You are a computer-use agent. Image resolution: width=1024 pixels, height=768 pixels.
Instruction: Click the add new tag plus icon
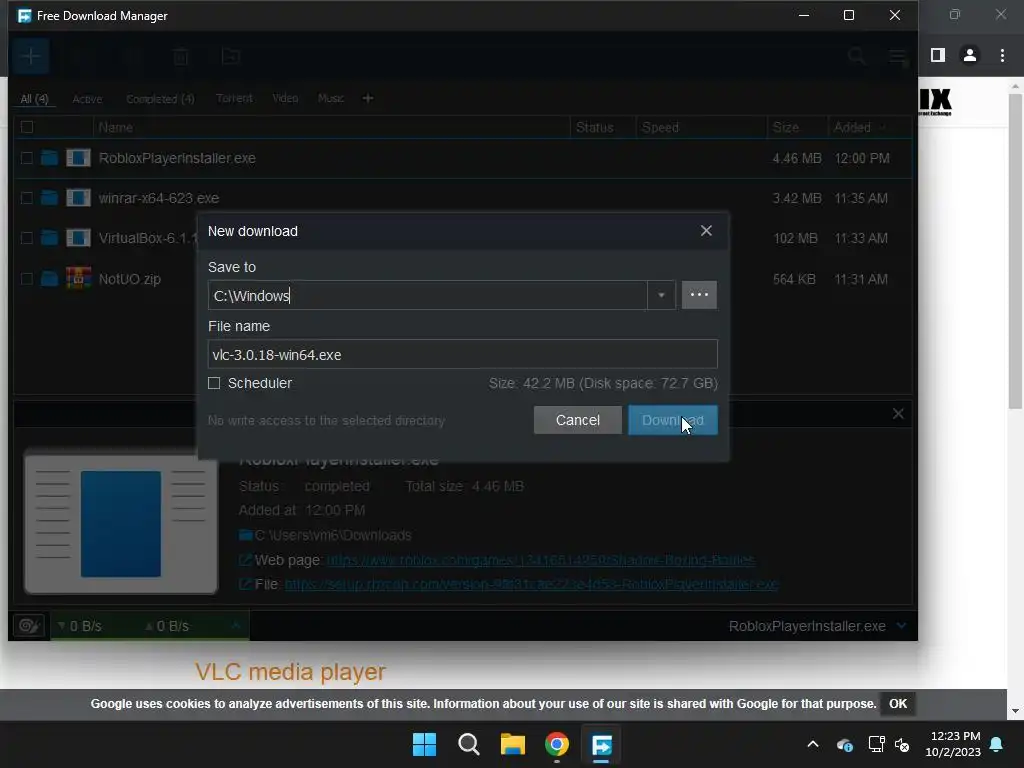pos(368,98)
